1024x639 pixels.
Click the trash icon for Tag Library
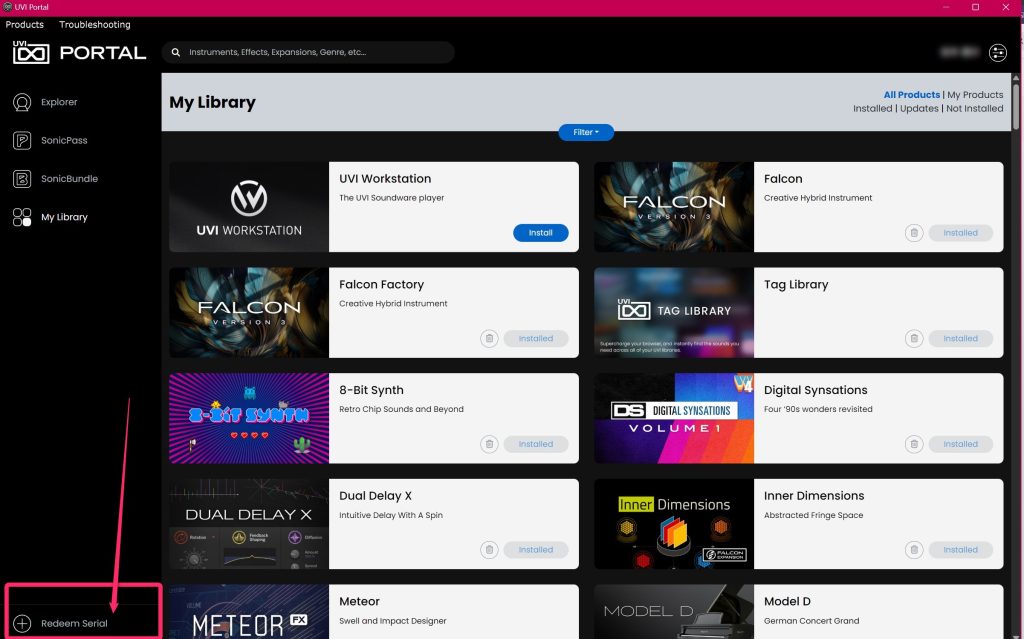(x=913, y=338)
